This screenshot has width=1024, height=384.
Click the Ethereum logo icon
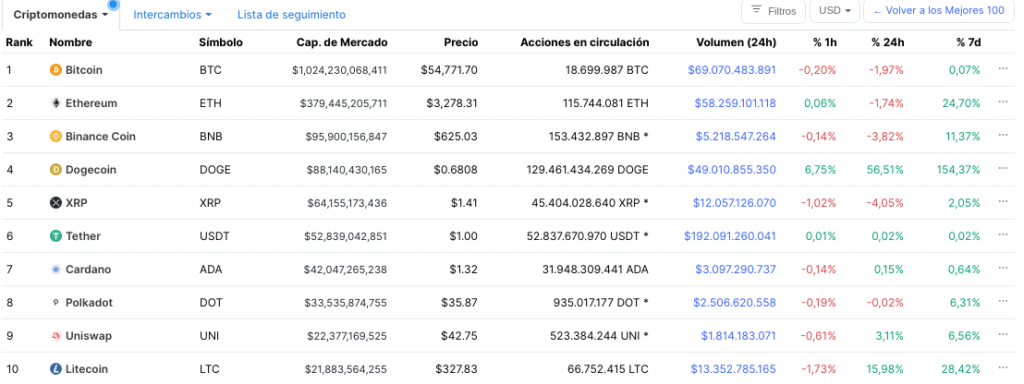[x=56, y=103]
